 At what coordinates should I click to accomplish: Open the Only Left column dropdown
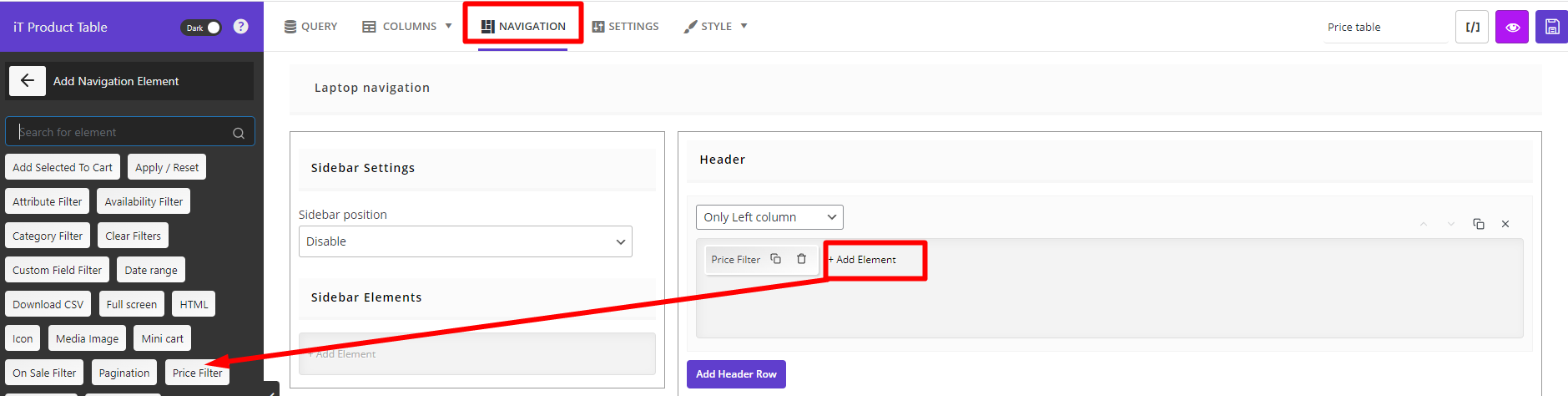click(769, 217)
